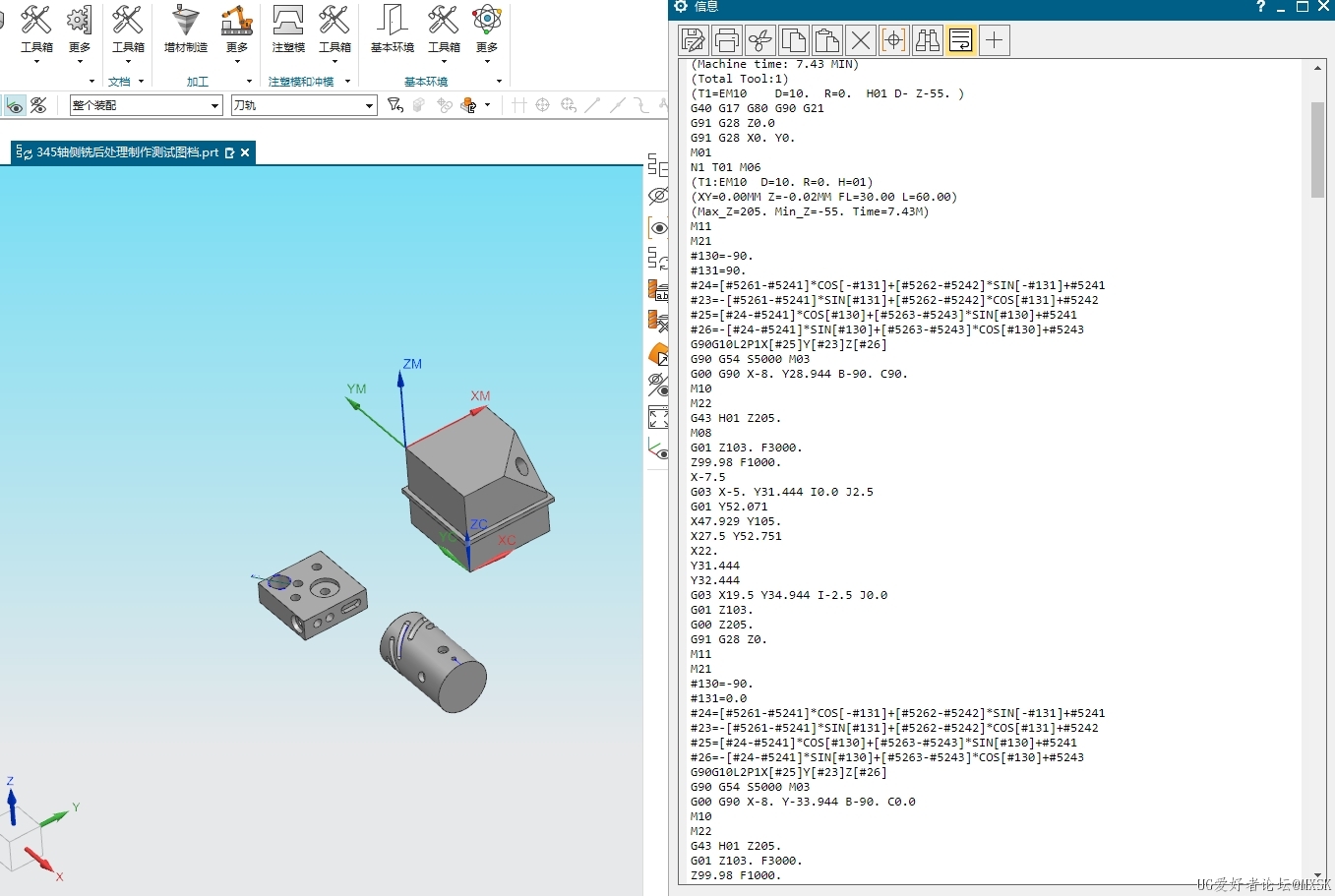Click the 'G43 H01 Z205.' first occurrence line

pyautogui.click(x=736, y=418)
